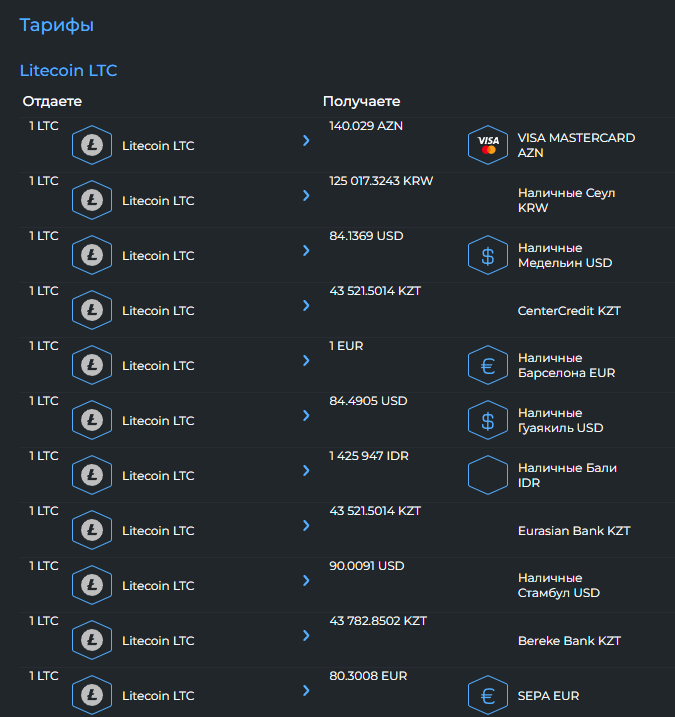Click the VISA MASTERCARD AZN card icon

pyautogui.click(x=488, y=145)
